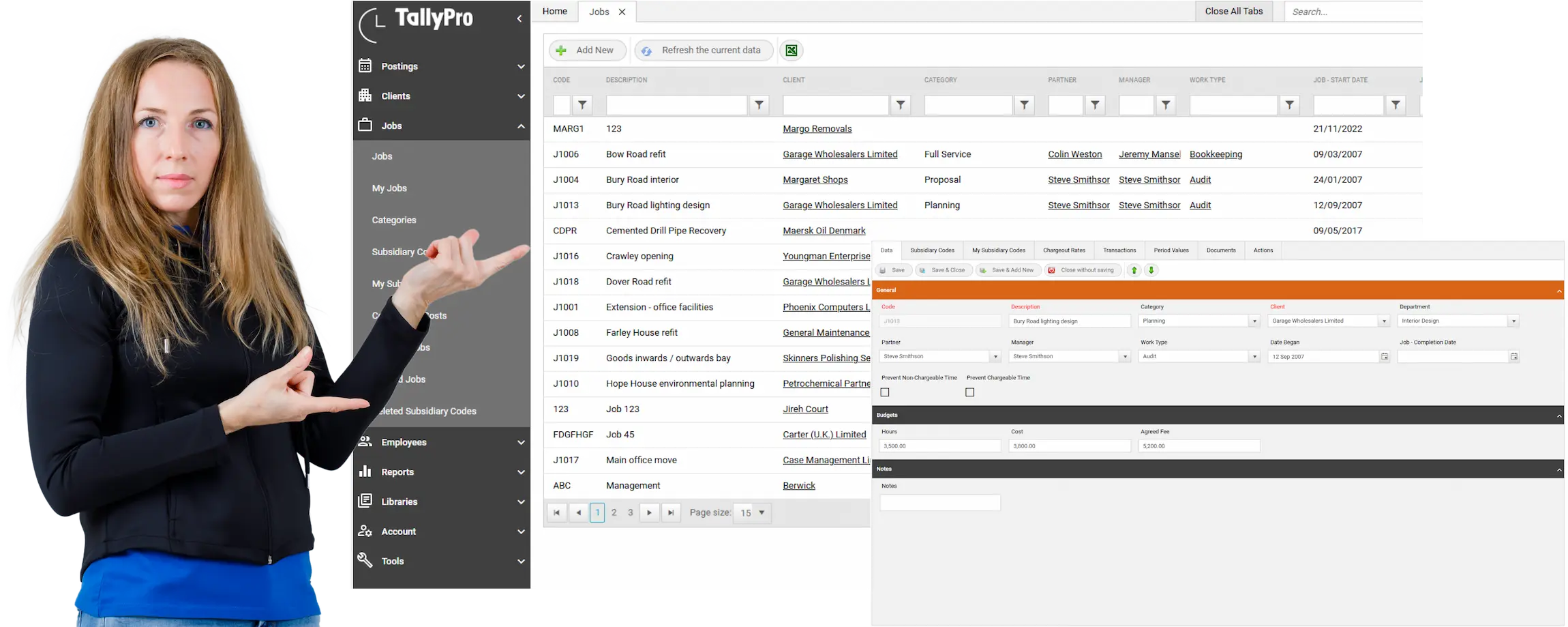Open the Job Completion Date calendar

click(1513, 357)
